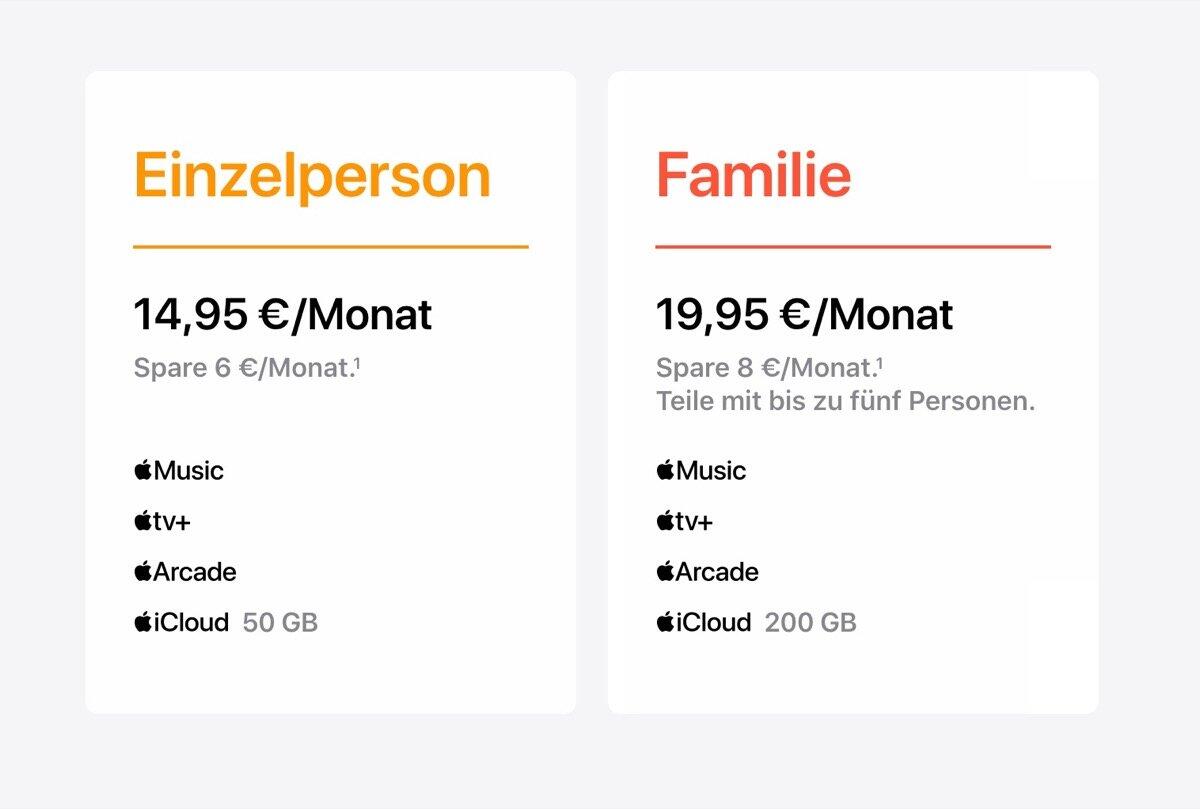Screen dimensions: 1200x809
Task: Open footnote 1 after Spare 6 €/Monat
Action: (358, 362)
